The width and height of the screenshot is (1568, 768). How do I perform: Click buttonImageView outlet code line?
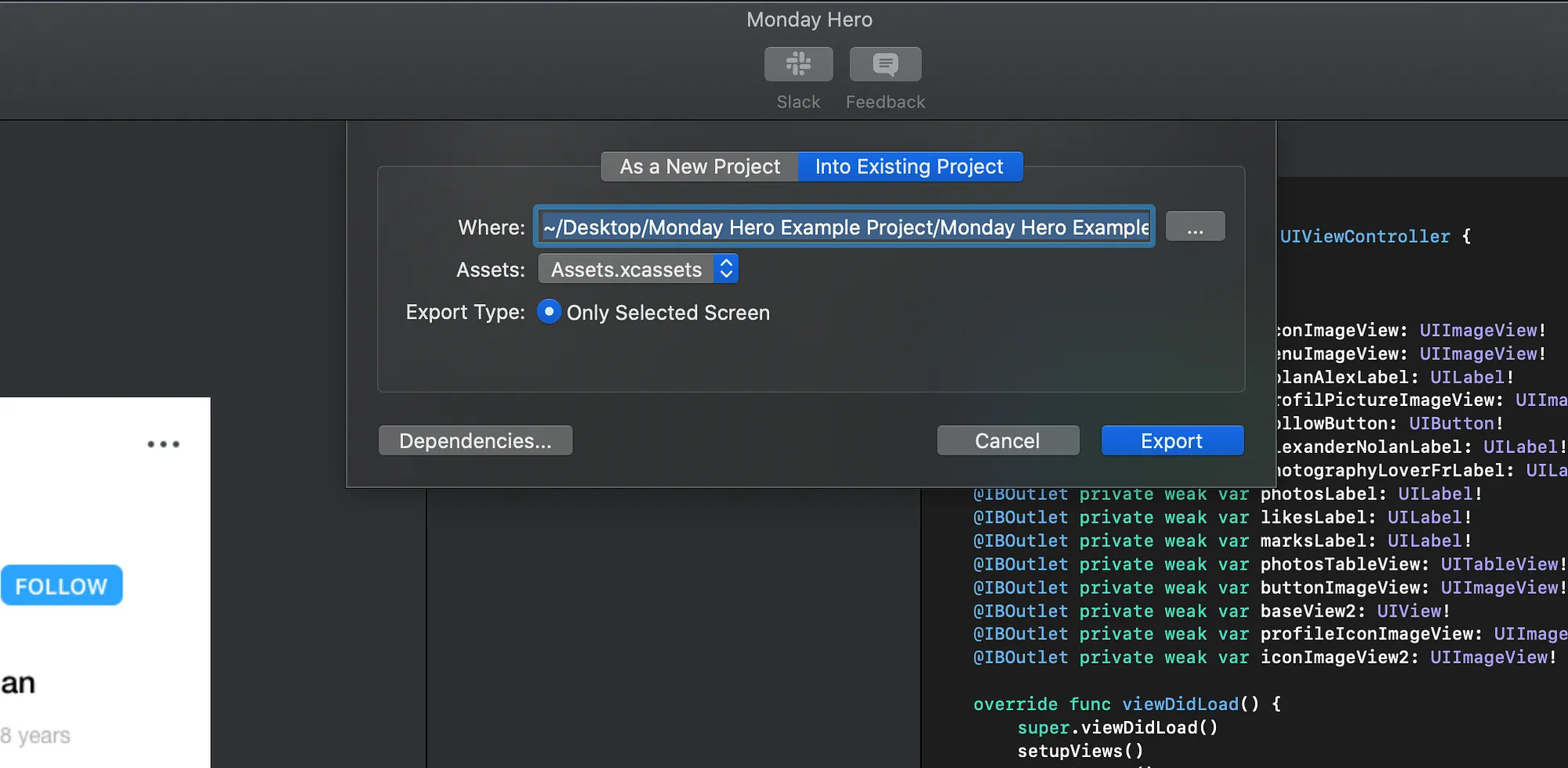tap(1270, 588)
